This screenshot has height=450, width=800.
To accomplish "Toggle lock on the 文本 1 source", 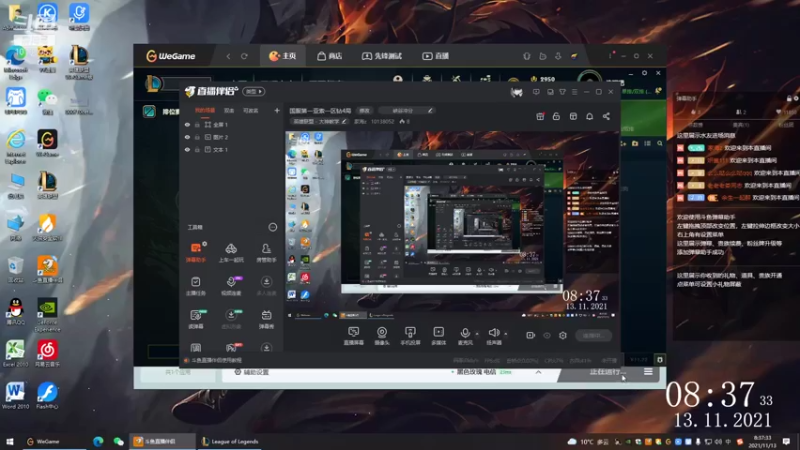I will (x=197, y=149).
